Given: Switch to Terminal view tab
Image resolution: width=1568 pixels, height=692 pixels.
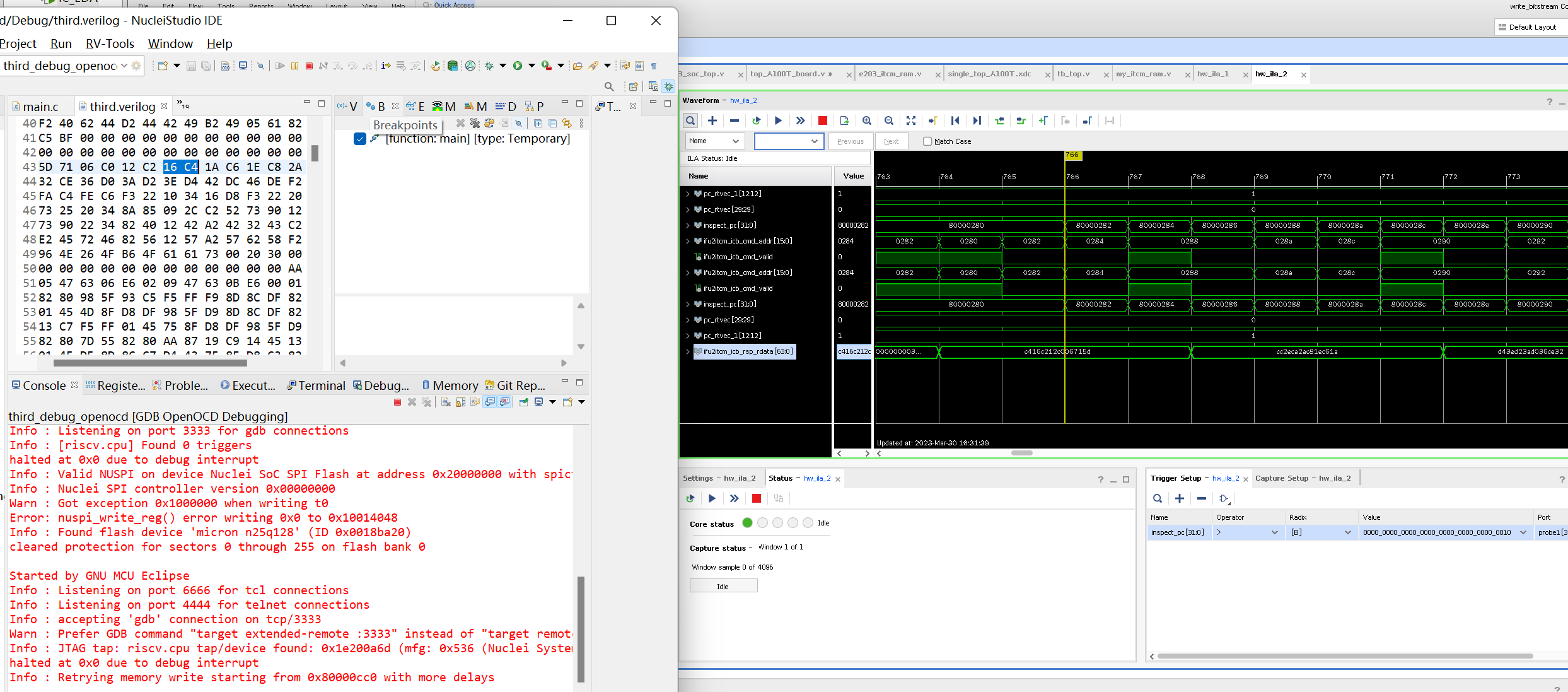Looking at the screenshot, I should 316,385.
